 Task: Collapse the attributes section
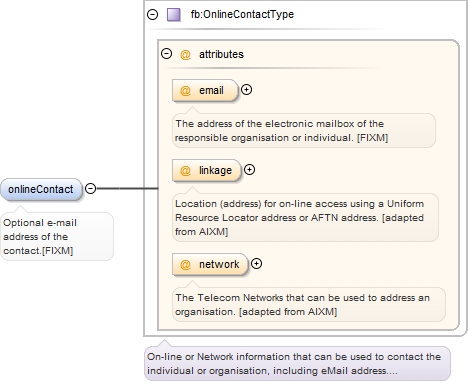pos(166,54)
